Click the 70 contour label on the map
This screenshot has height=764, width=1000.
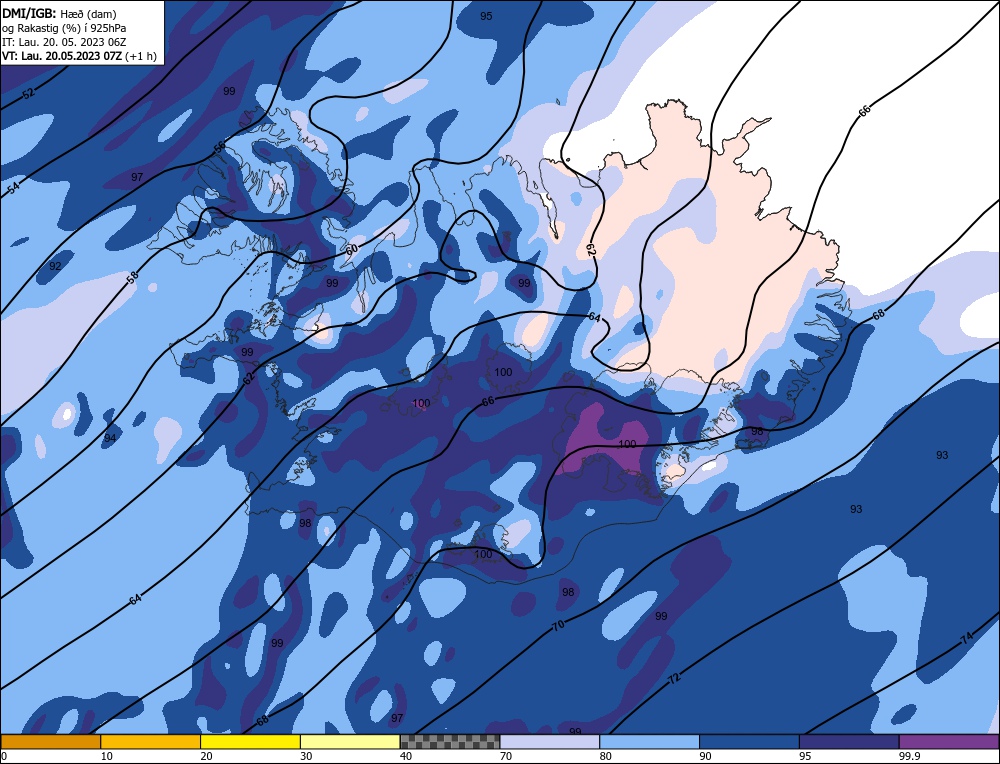558,626
